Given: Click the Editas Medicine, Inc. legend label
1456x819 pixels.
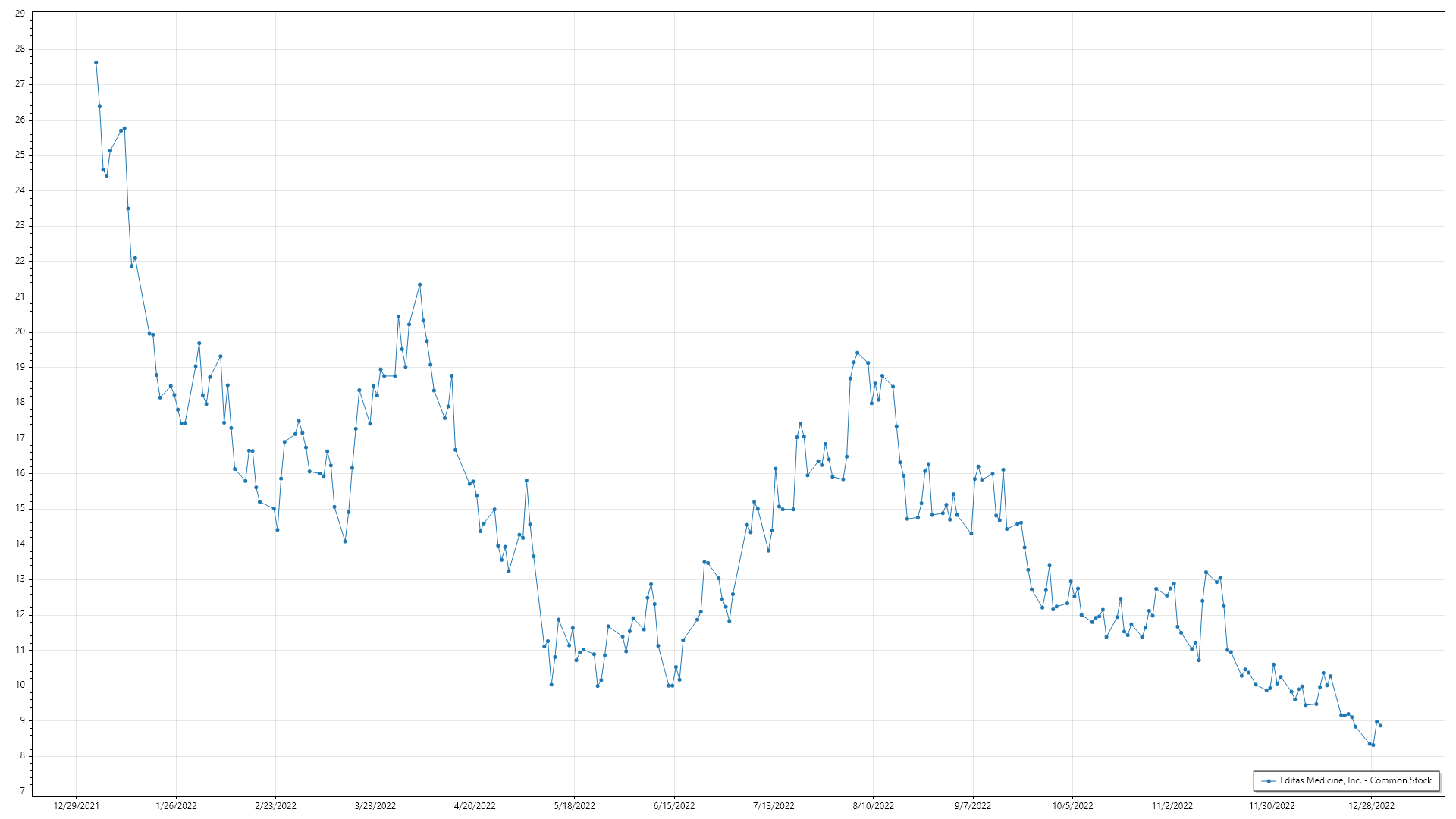Looking at the screenshot, I should pyautogui.click(x=1356, y=780).
